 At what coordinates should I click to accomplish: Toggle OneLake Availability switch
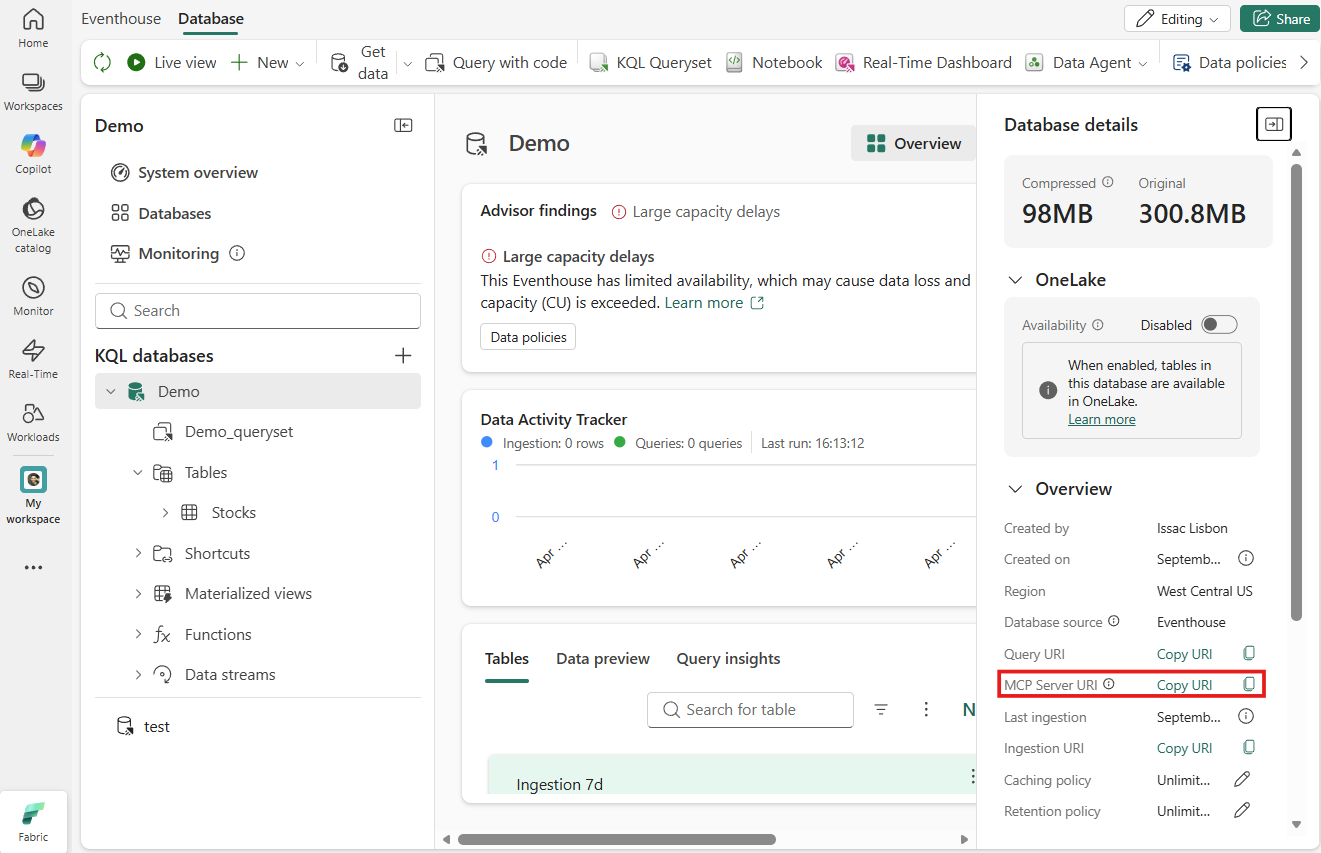1219,324
